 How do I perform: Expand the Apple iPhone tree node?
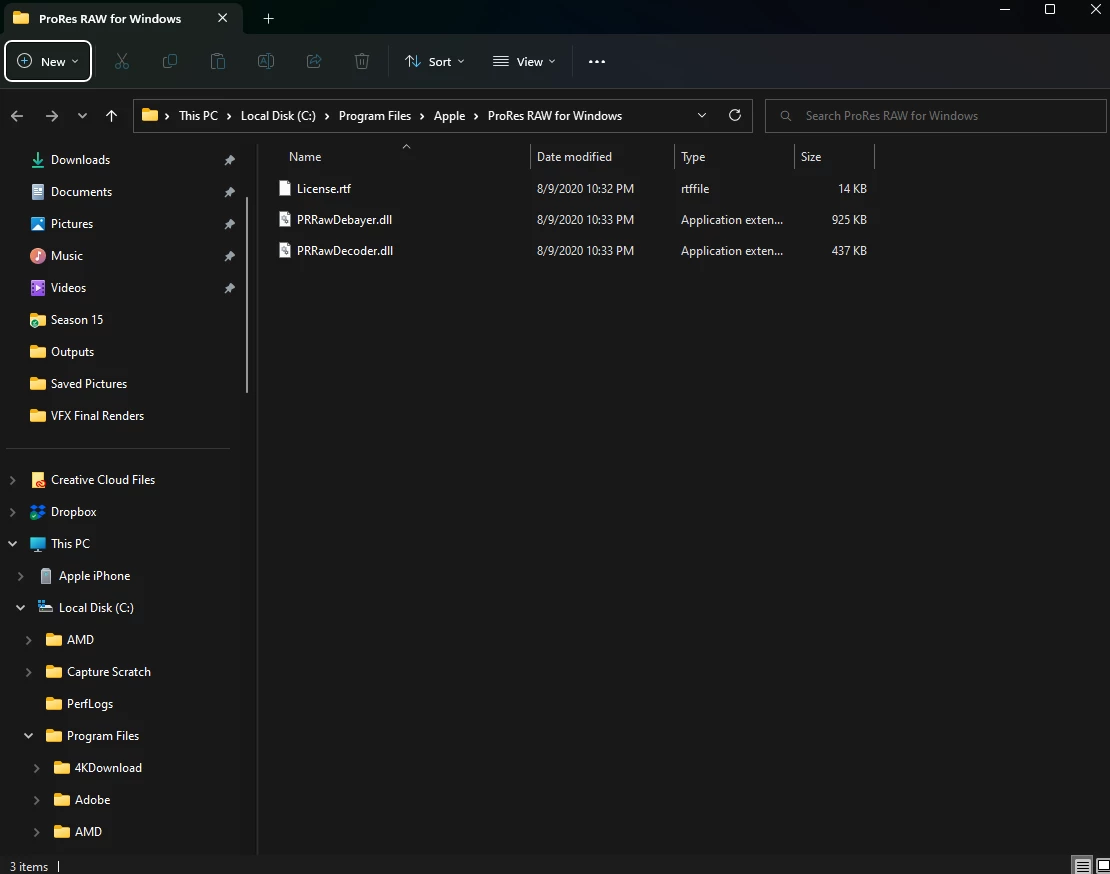pos(21,576)
